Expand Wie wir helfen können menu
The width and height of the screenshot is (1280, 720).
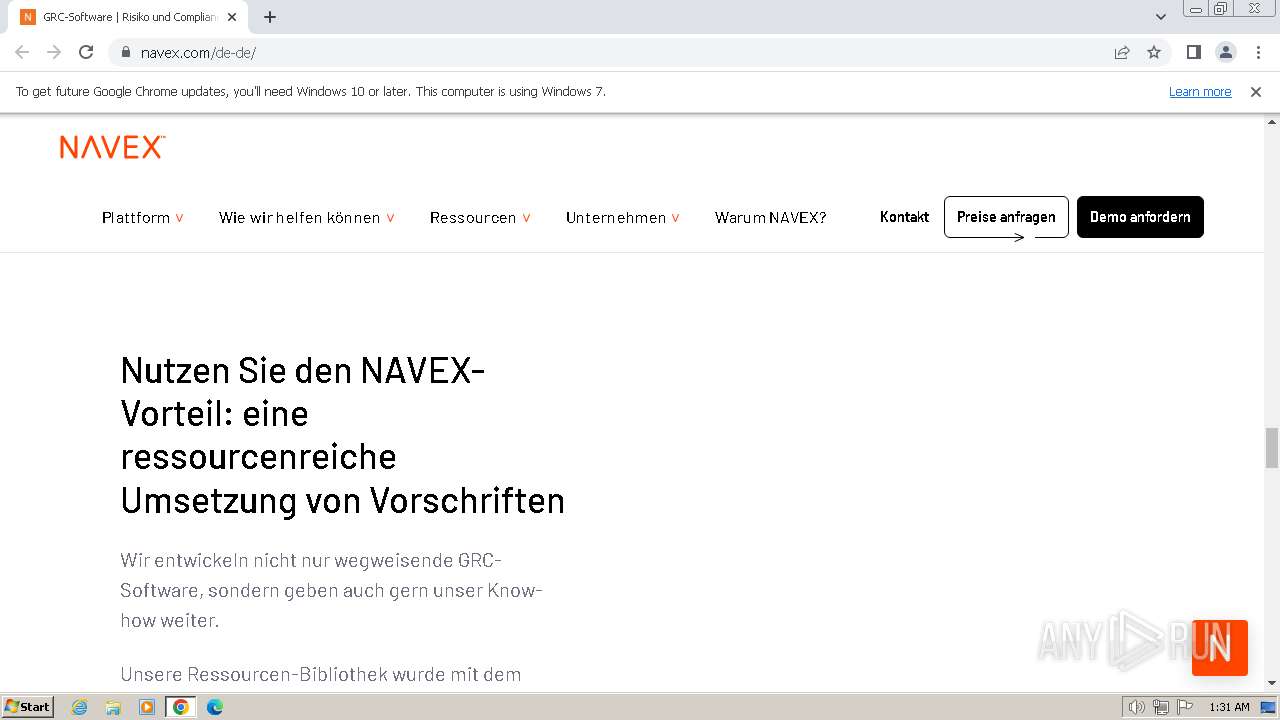307,217
